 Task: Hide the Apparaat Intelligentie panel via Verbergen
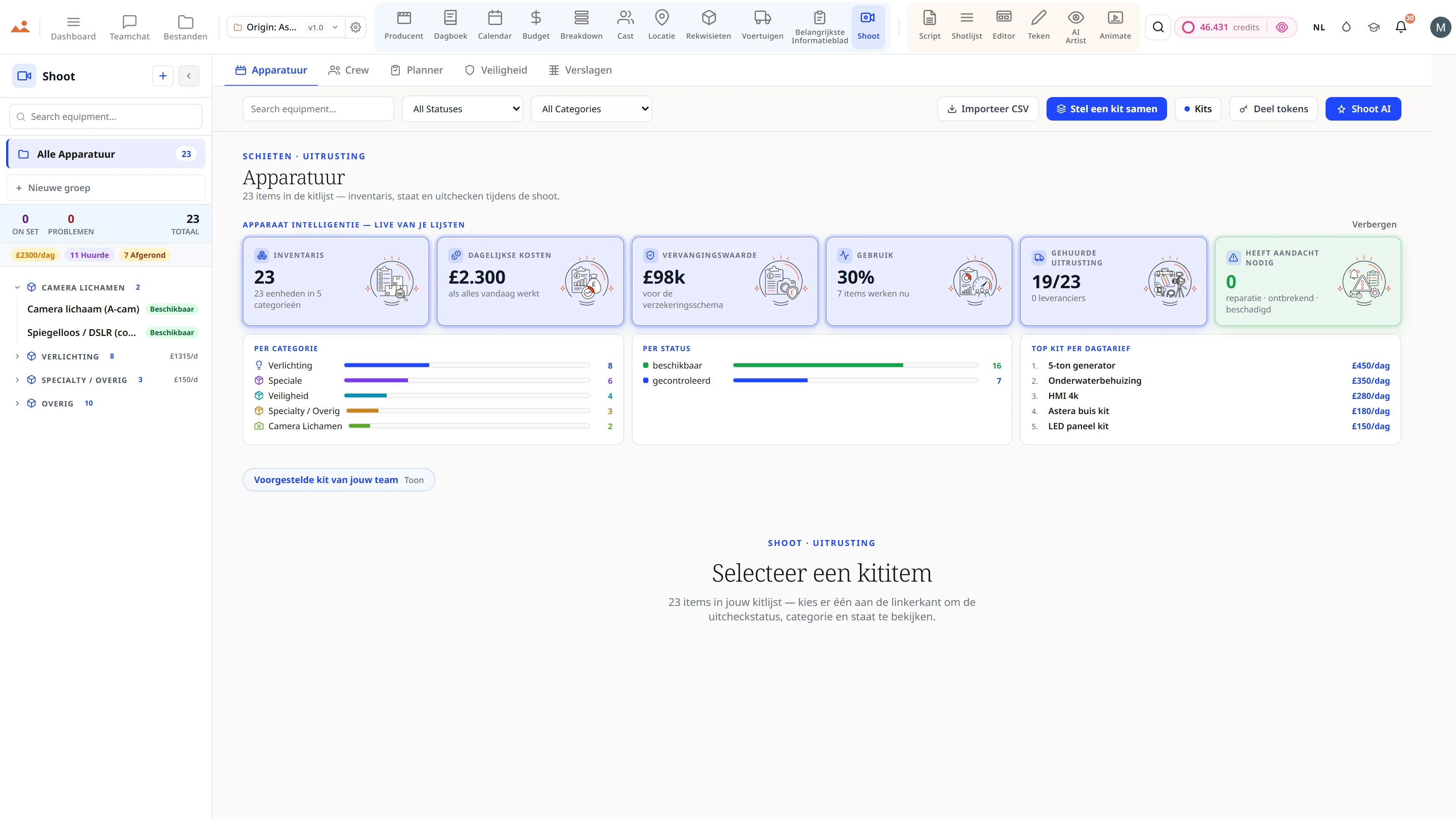1373,224
